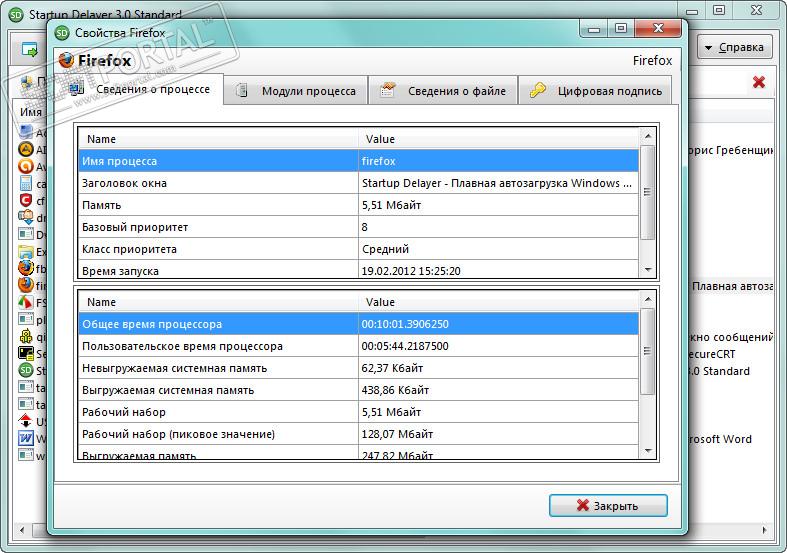Click the SD icon in Свойства Firefox title bar
The width and height of the screenshot is (787, 553).
(x=62, y=33)
